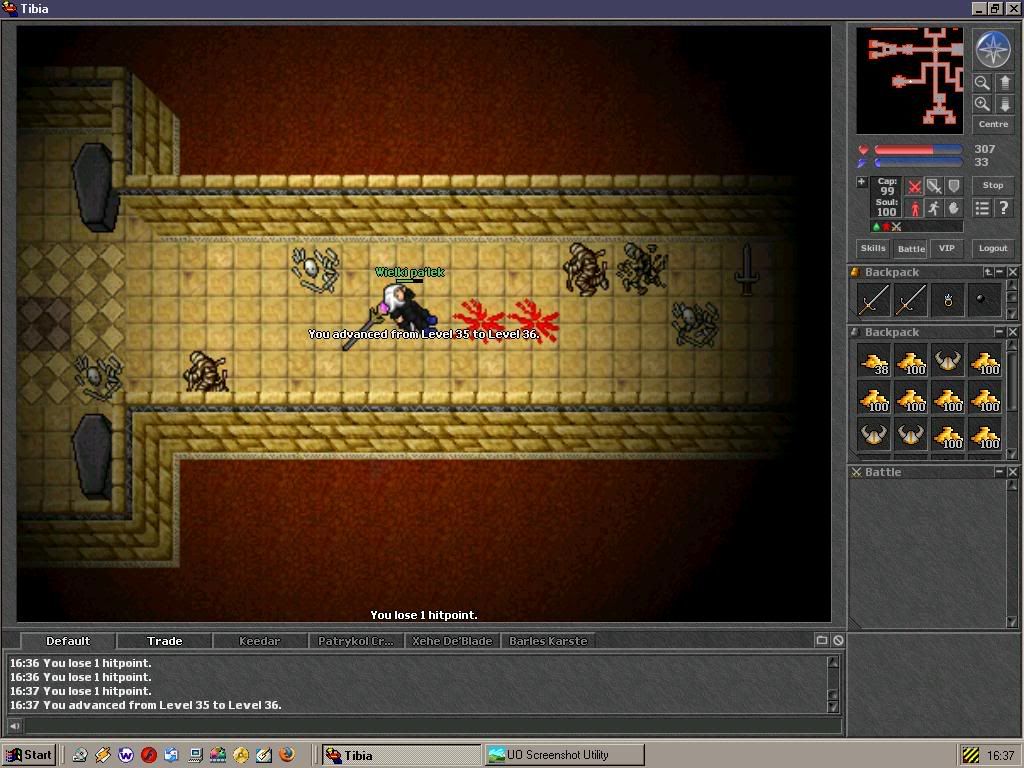1024x768 pixels.
Task: Click the compass rose on the minimap
Action: coord(993,49)
